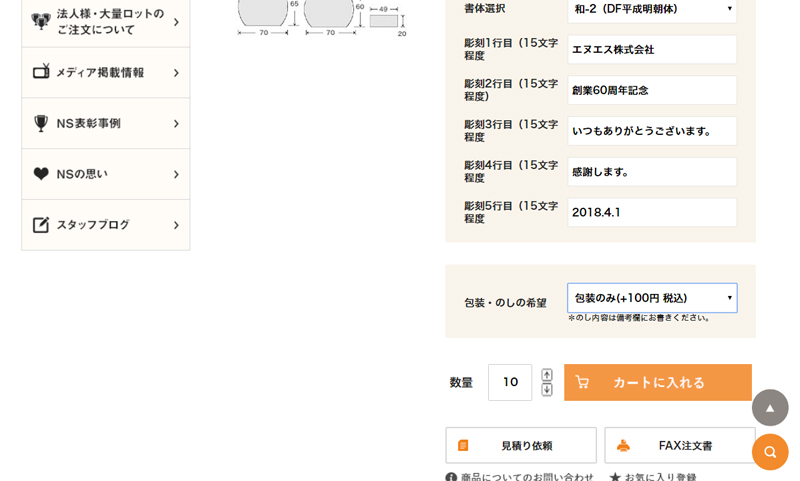Click the 見積り依頼 button
Screen dimensions: 800x481
pyautogui.click(x=520, y=445)
